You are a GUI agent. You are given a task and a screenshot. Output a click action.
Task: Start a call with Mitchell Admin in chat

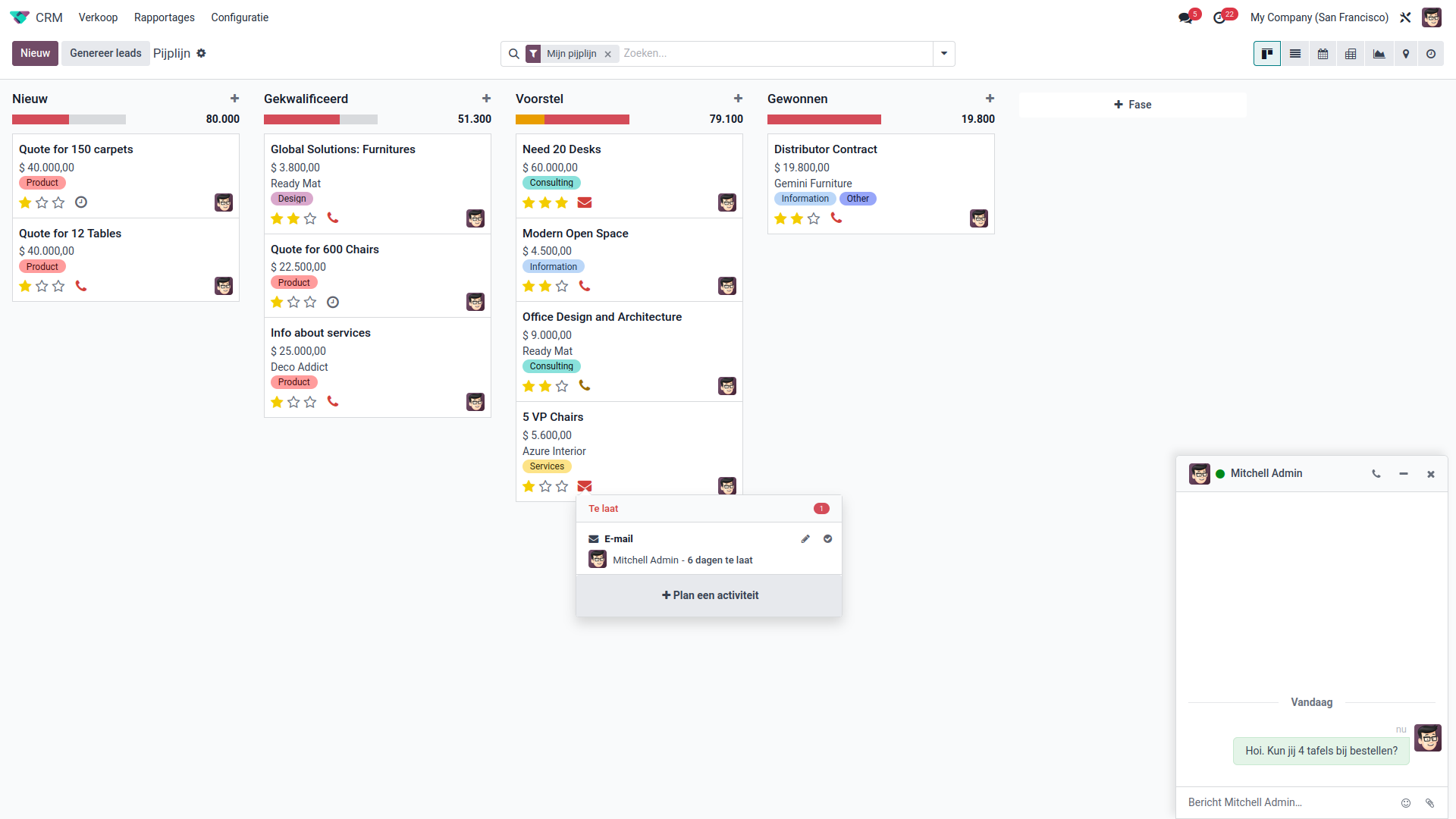coord(1376,474)
